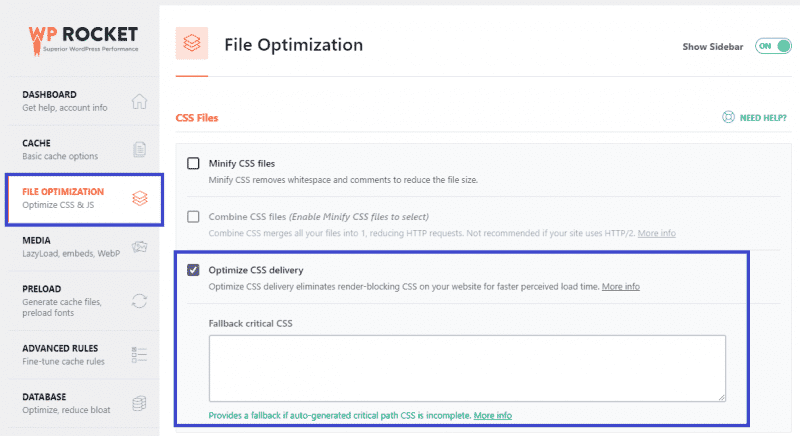Uncheck Optimize CSS delivery checkbox

point(194,270)
